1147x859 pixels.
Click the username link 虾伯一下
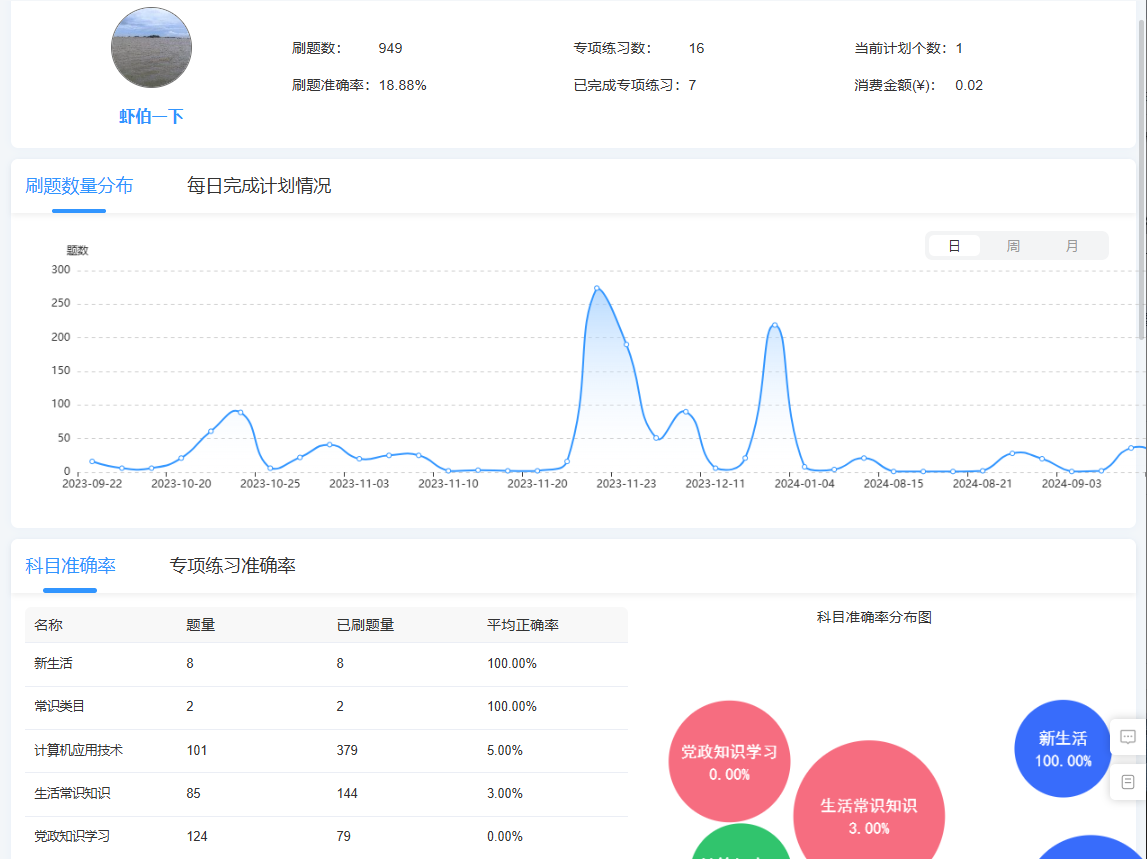click(151, 115)
